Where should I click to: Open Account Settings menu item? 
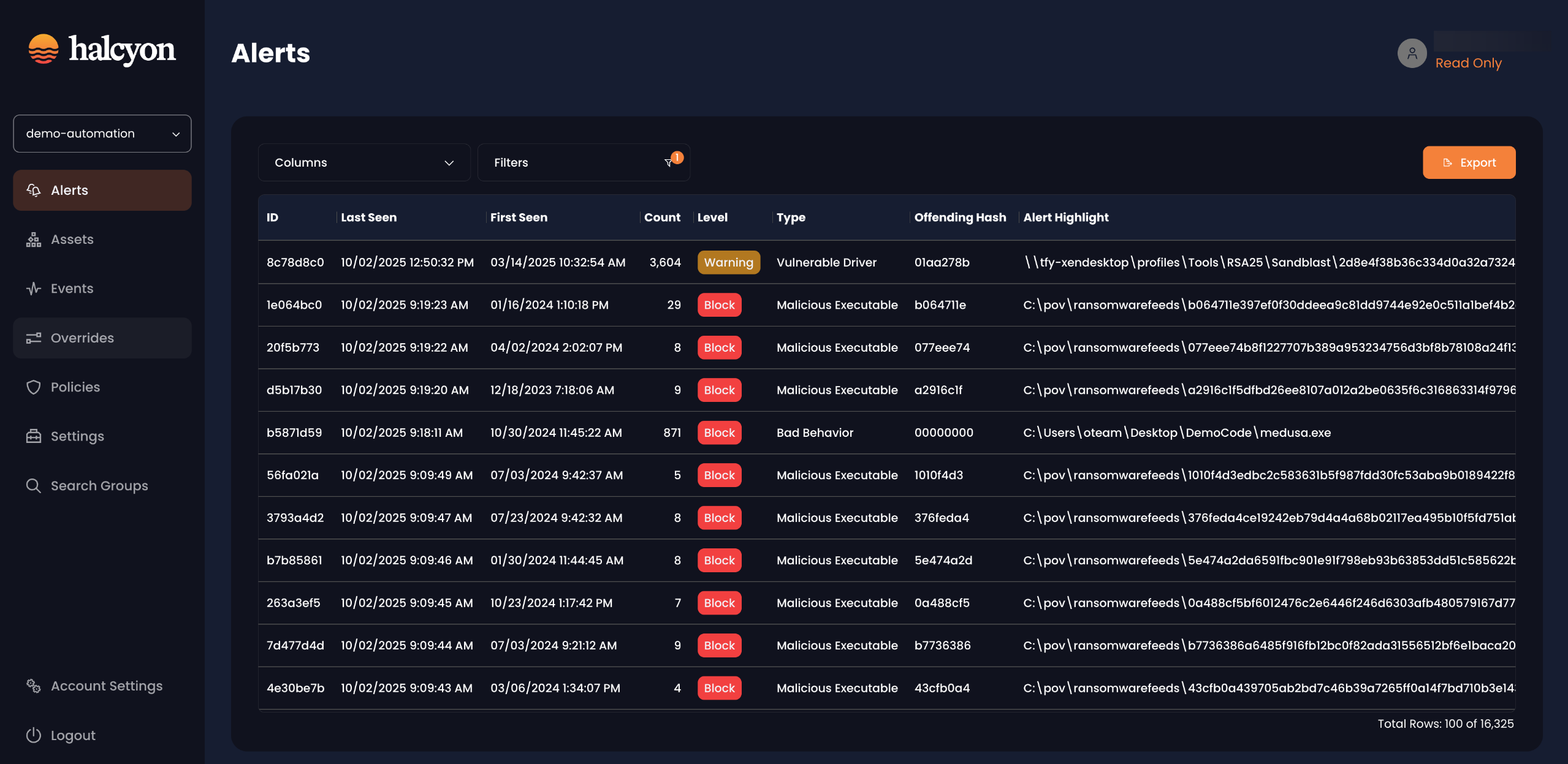pyautogui.click(x=106, y=686)
